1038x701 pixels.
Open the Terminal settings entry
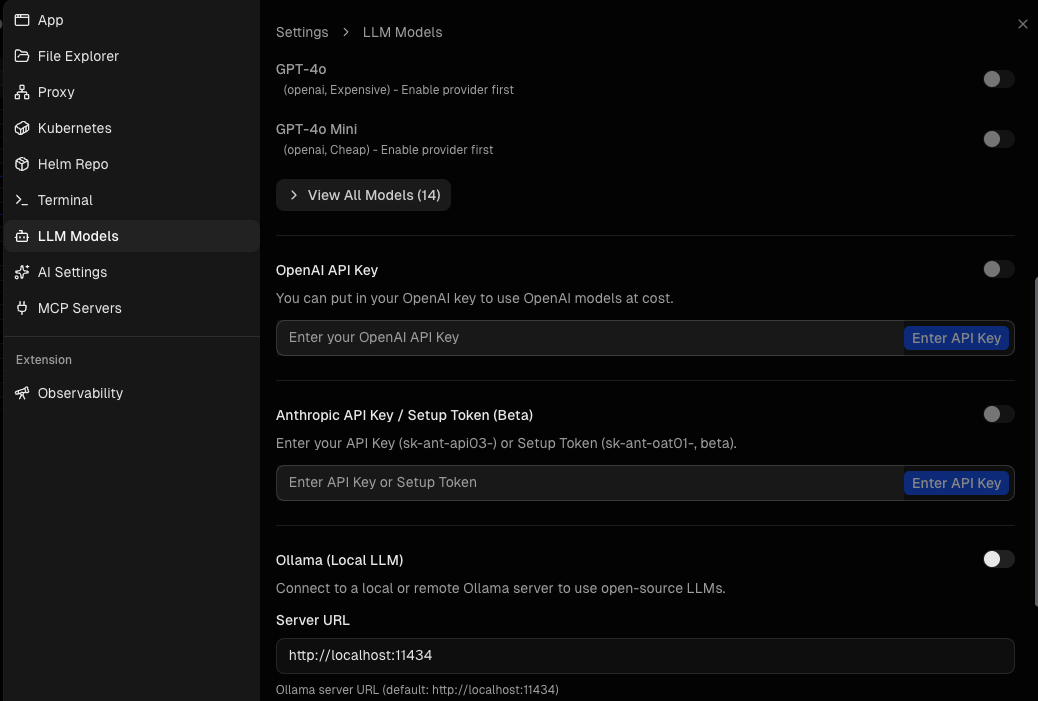pyautogui.click(x=132, y=200)
